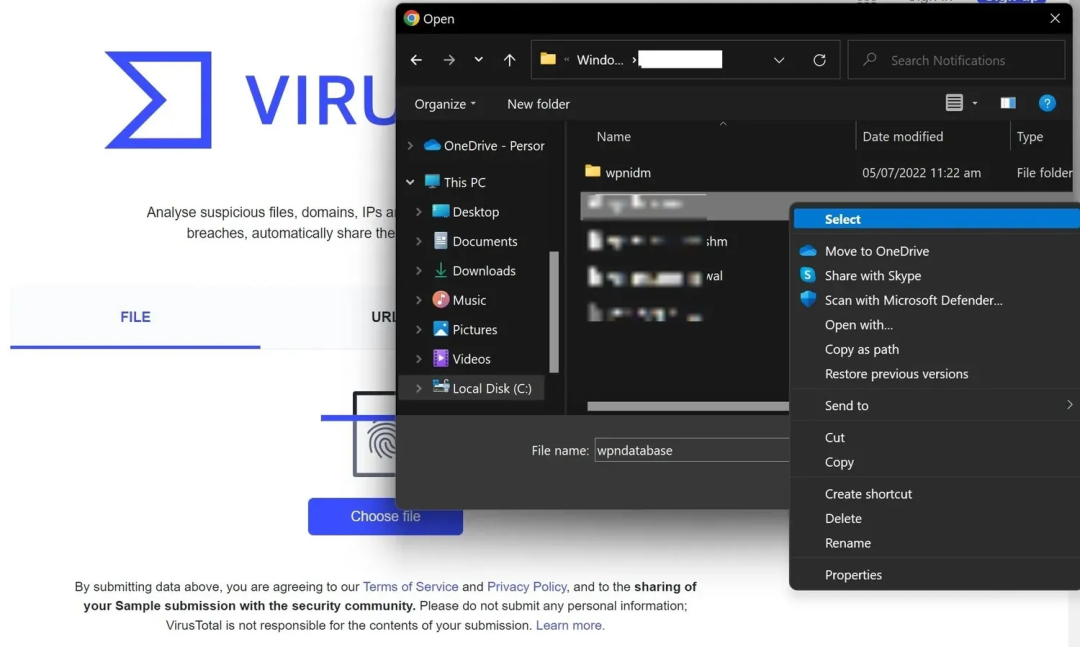Click the Back arrow in the Open dialog
1080x647 pixels.
pos(416,60)
